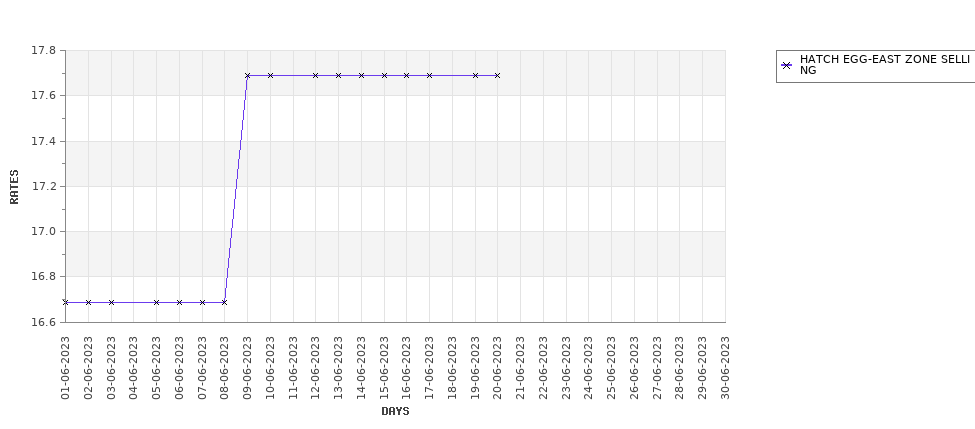
Task: Click the 10-06-2023 date label
Action: pyautogui.click(x=270, y=367)
